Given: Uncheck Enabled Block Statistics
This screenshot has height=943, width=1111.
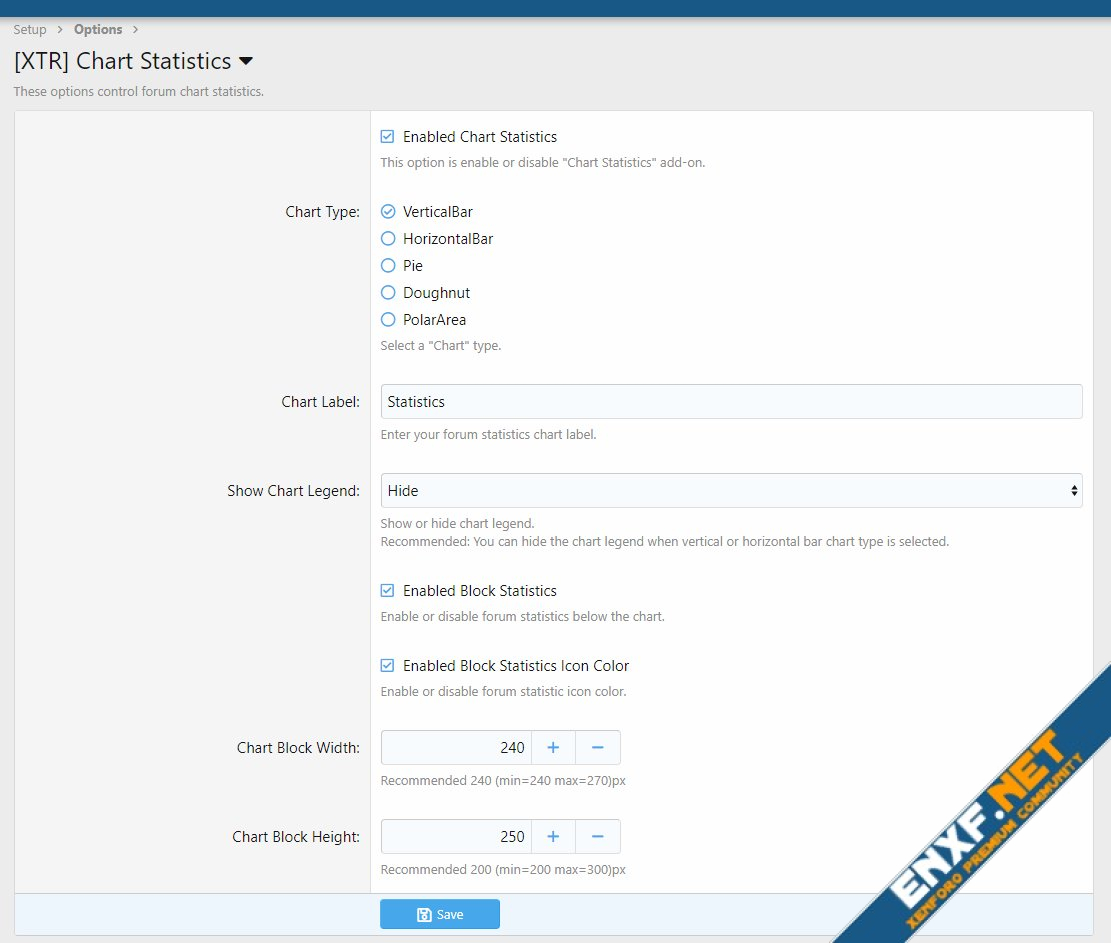Looking at the screenshot, I should (388, 591).
